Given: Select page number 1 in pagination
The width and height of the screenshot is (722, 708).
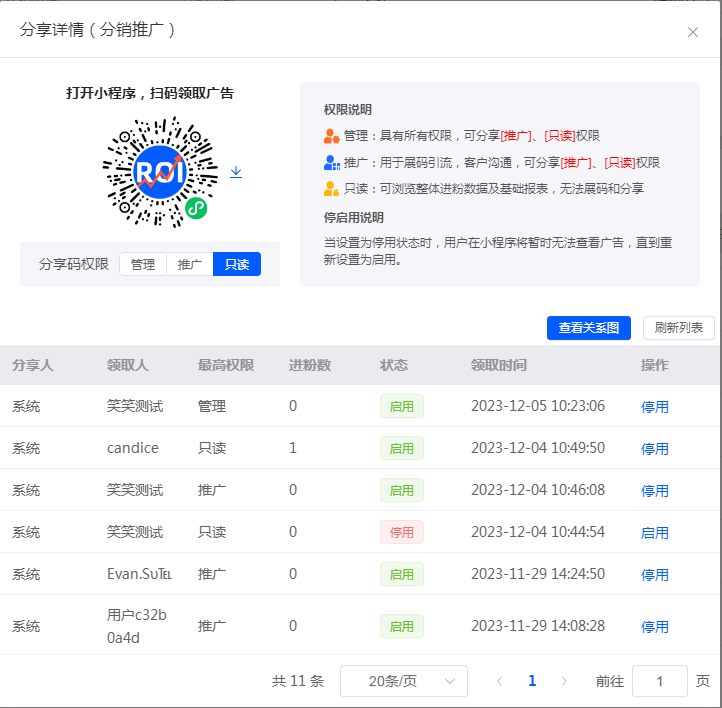Looking at the screenshot, I should [532, 681].
